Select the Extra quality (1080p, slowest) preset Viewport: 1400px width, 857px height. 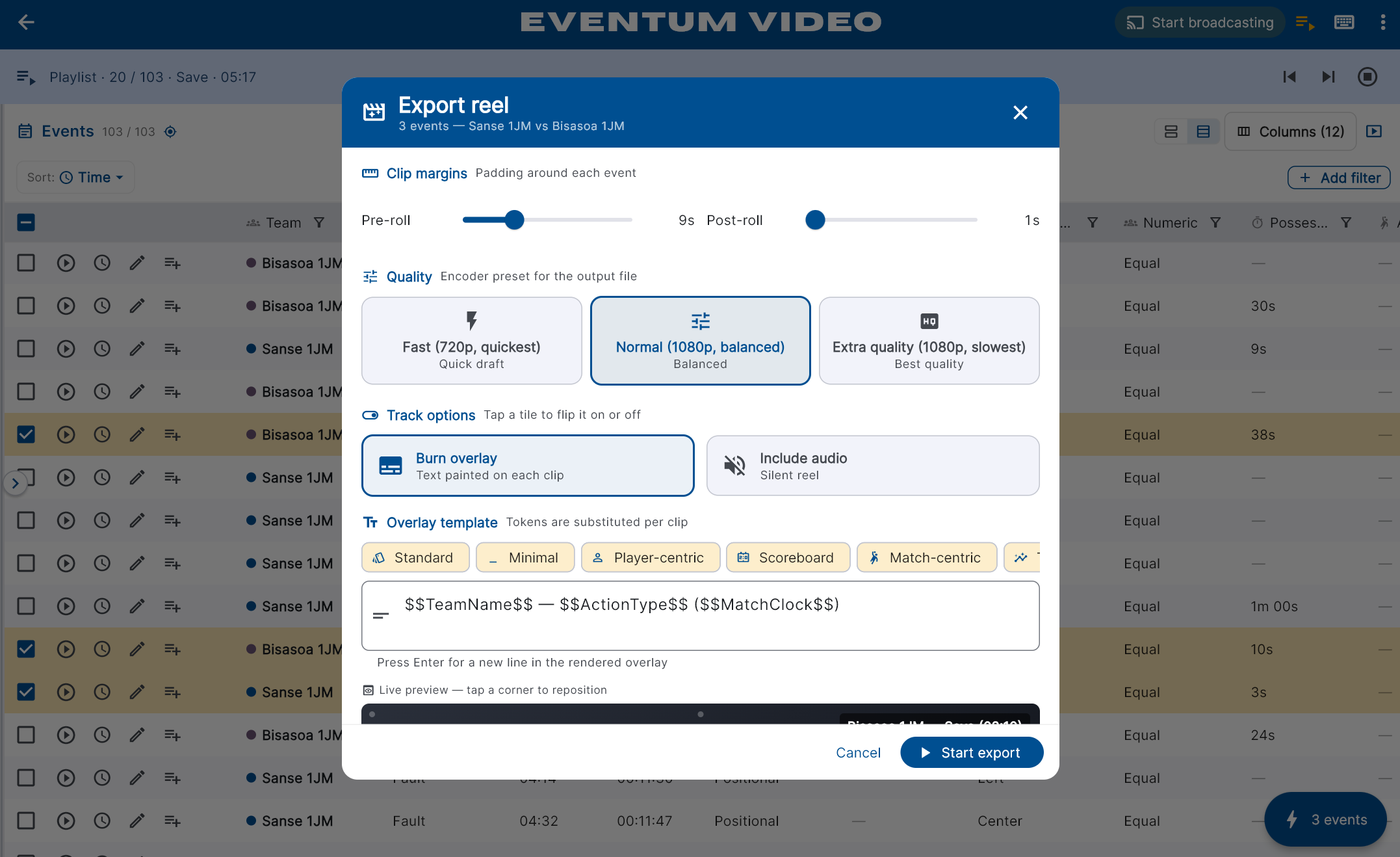(929, 341)
